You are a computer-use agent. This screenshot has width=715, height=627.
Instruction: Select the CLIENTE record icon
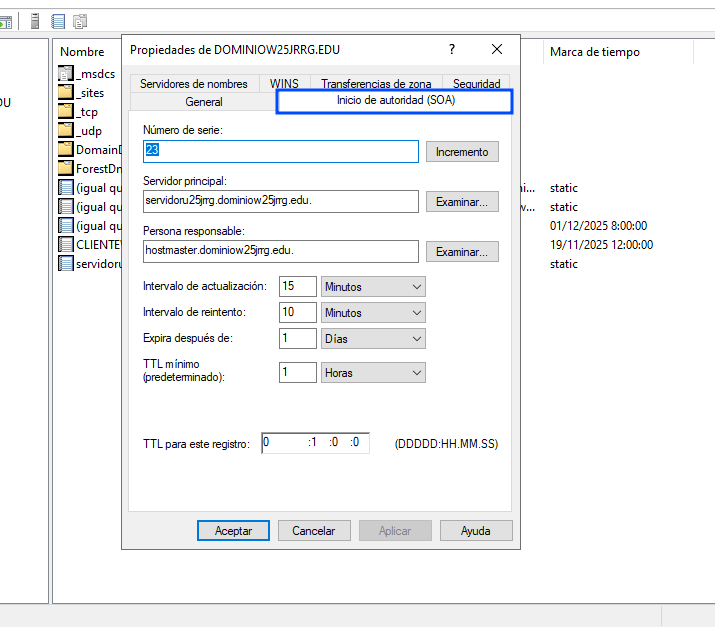point(66,244)
